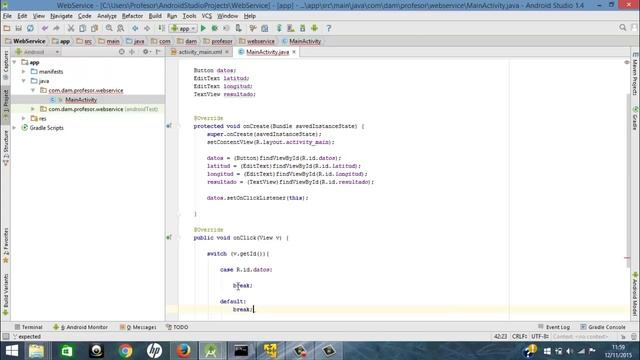Click the SDK Manager icon
The width and height of the screenshot is (640, 360).
click(302, 28)
